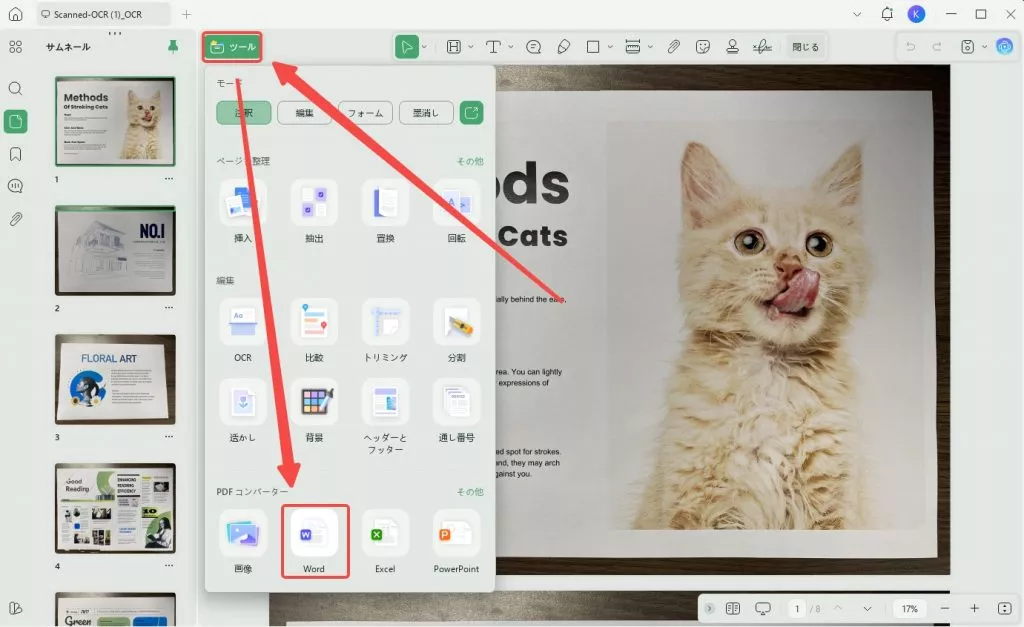The image size is (1024, 627).
Task: Convert PDF to PowerPoint
Action: (456, 541)
